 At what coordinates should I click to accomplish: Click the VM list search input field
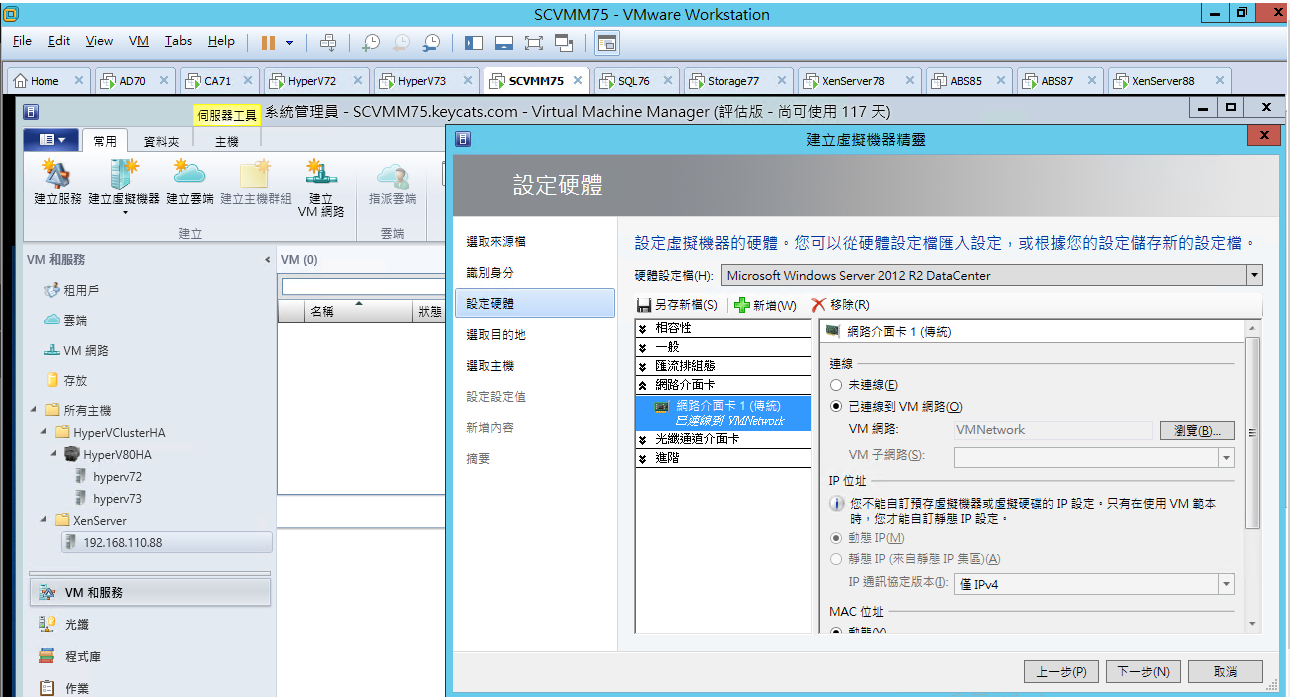[363, 286]
